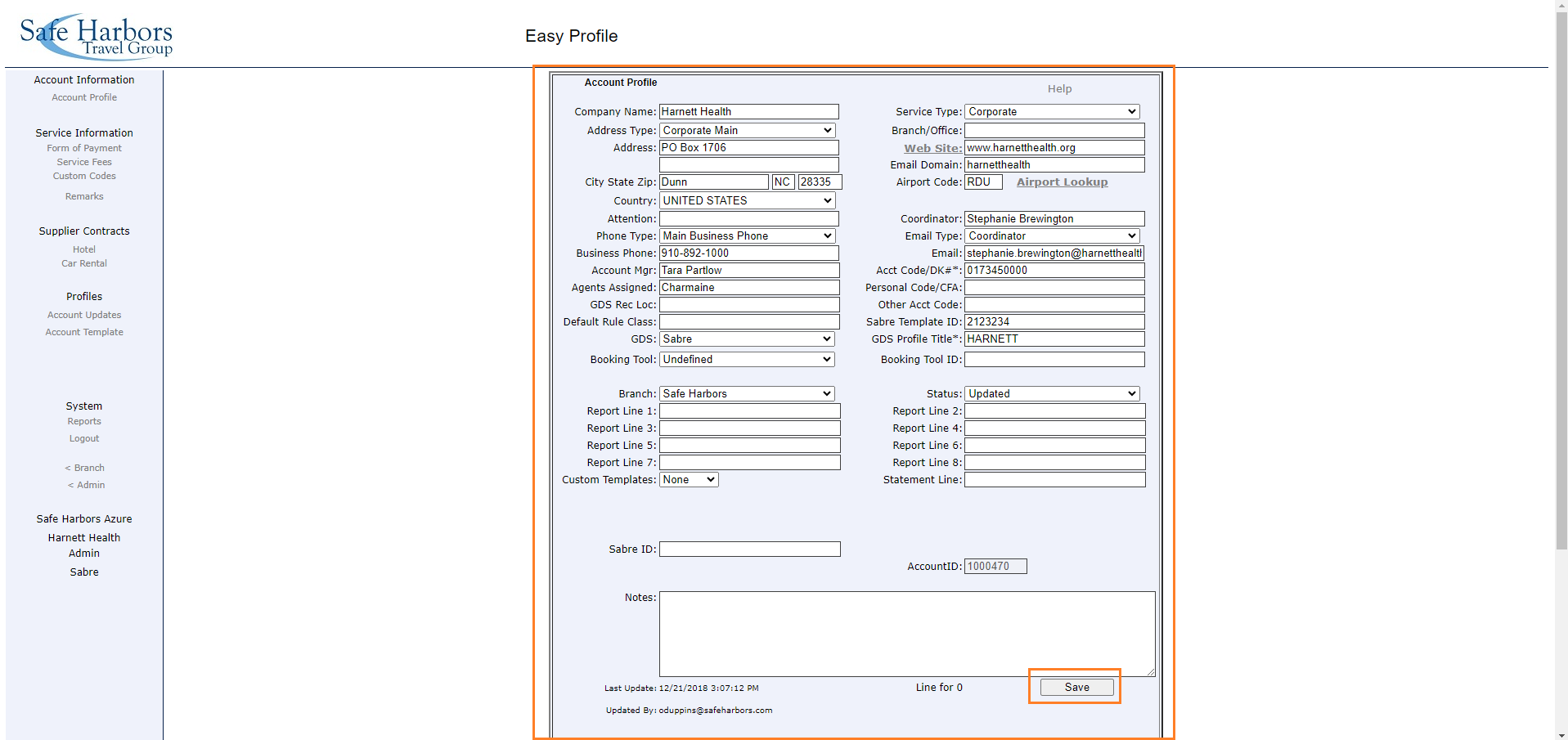The height and width of the screenshot is (740, 1568).
Task: Click the Company Name field
Action: [749, 112]
